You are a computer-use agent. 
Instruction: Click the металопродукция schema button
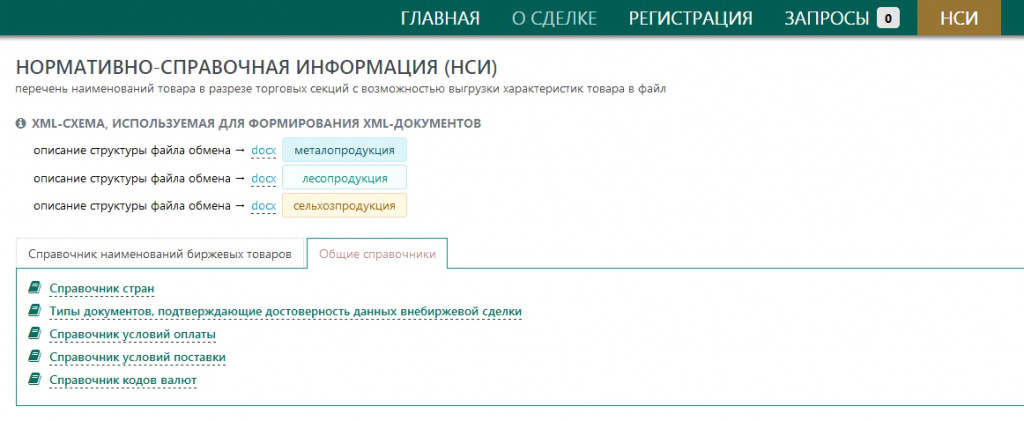click(x=344, y=150)
